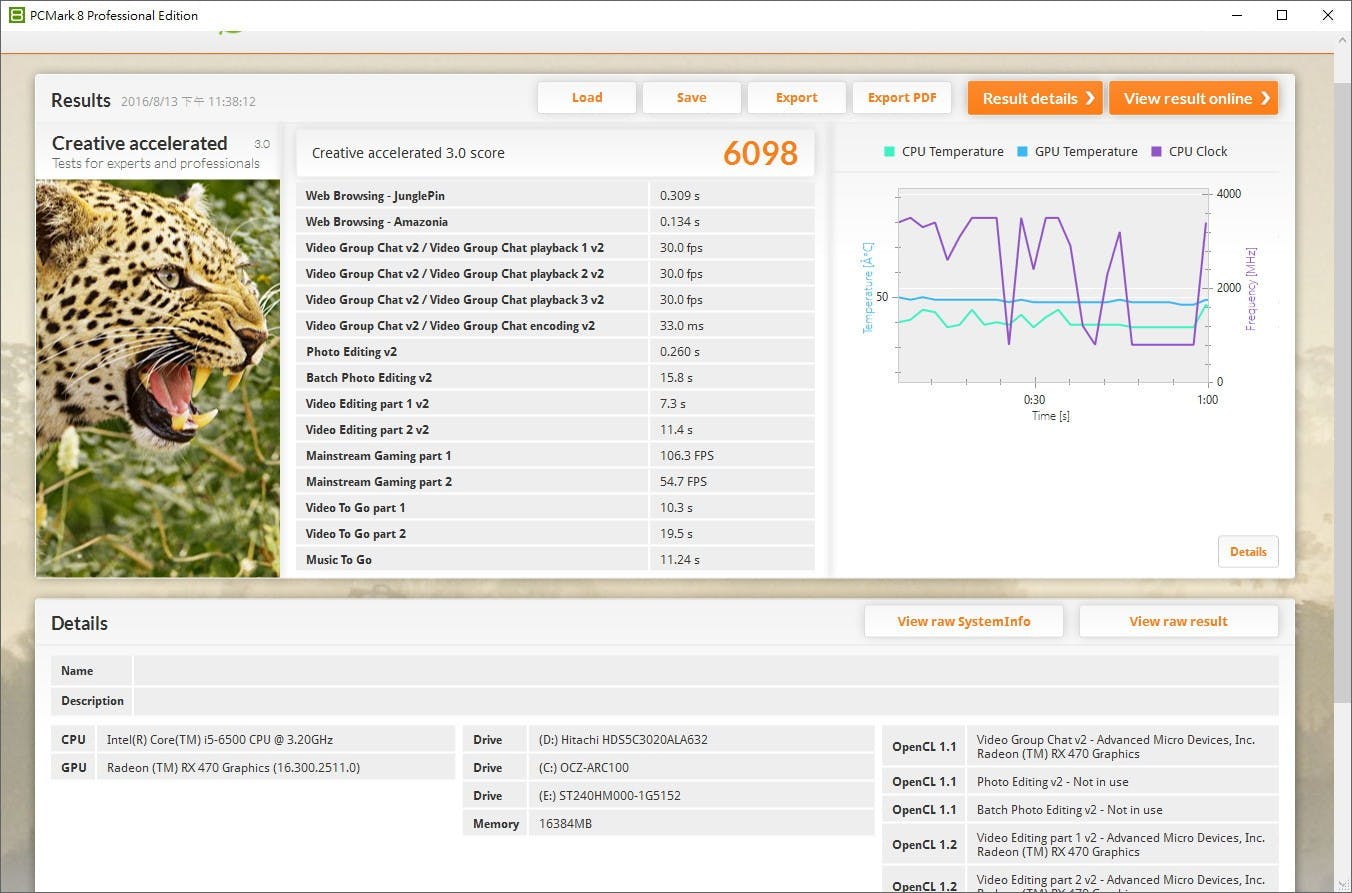Click the PCMark 8 app icon in title bar
1352x893 pixels.
16,15
